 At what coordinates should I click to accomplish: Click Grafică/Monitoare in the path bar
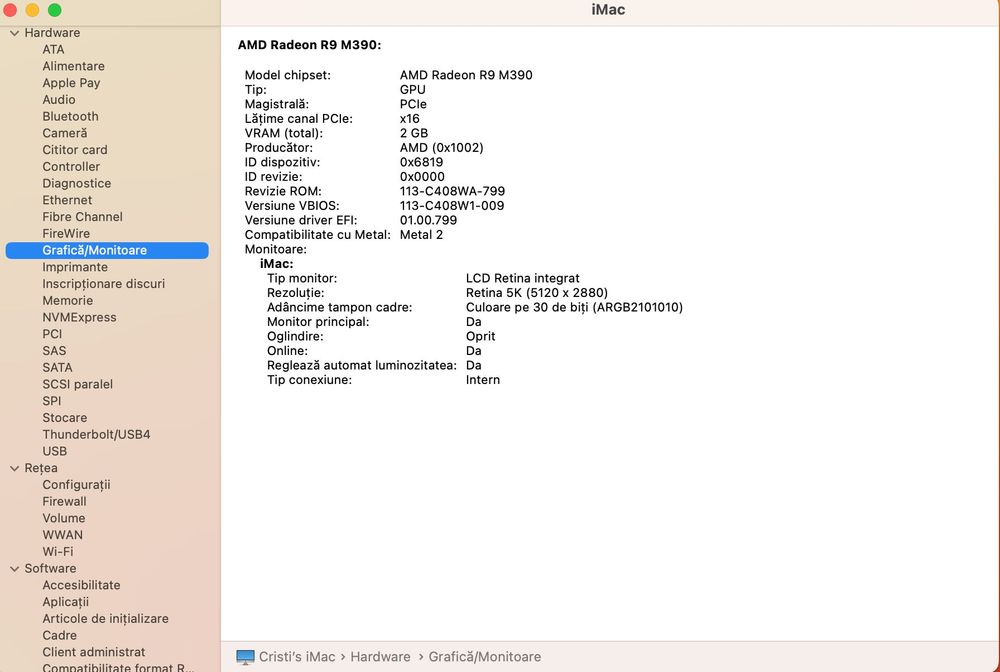tap(485, 657)
